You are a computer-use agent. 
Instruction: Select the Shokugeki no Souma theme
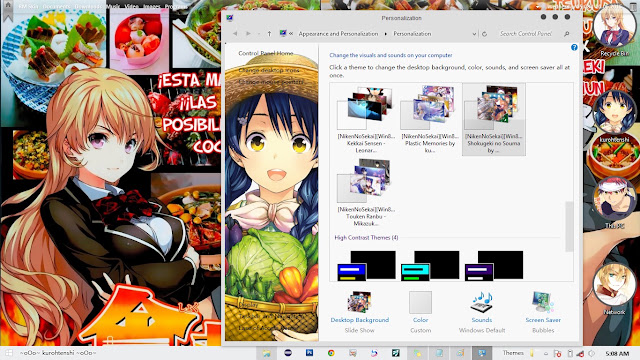point(493,119)
